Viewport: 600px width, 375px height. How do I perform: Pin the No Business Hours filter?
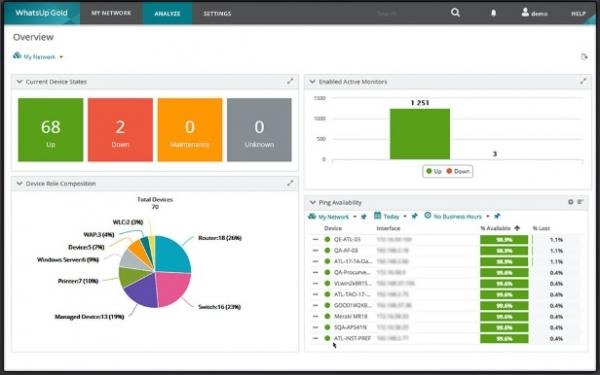pos(497,216)
